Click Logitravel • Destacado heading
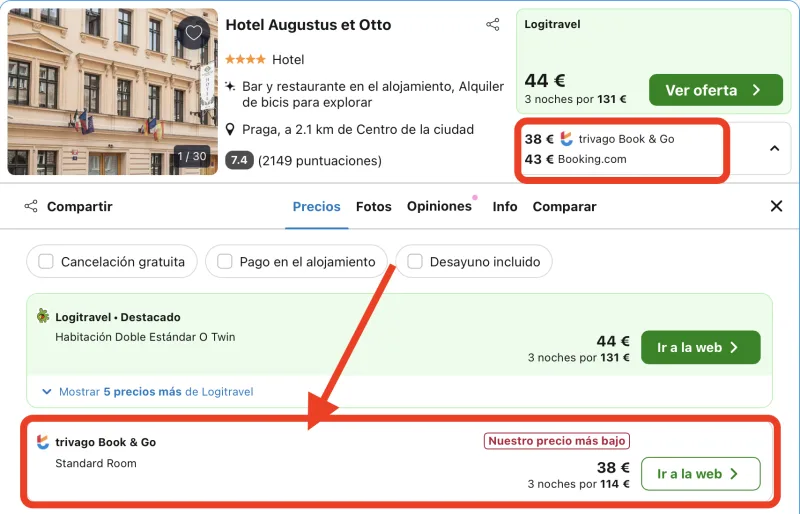800x514 pixels. 118,317
